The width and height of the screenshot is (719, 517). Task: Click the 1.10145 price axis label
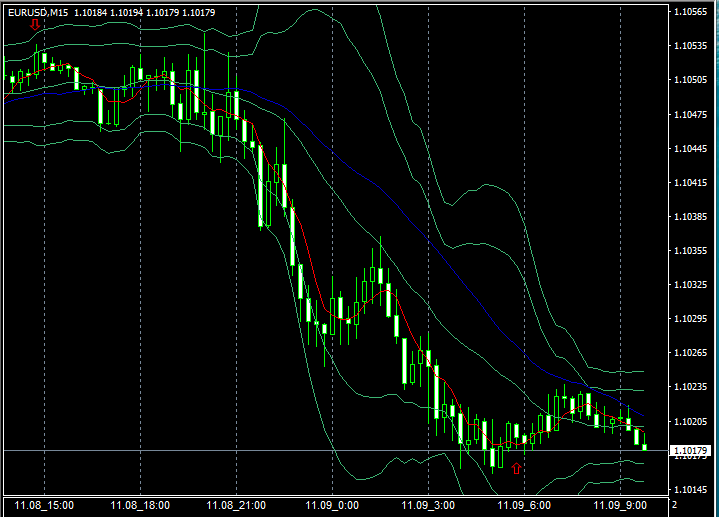(x=691, y=489)
